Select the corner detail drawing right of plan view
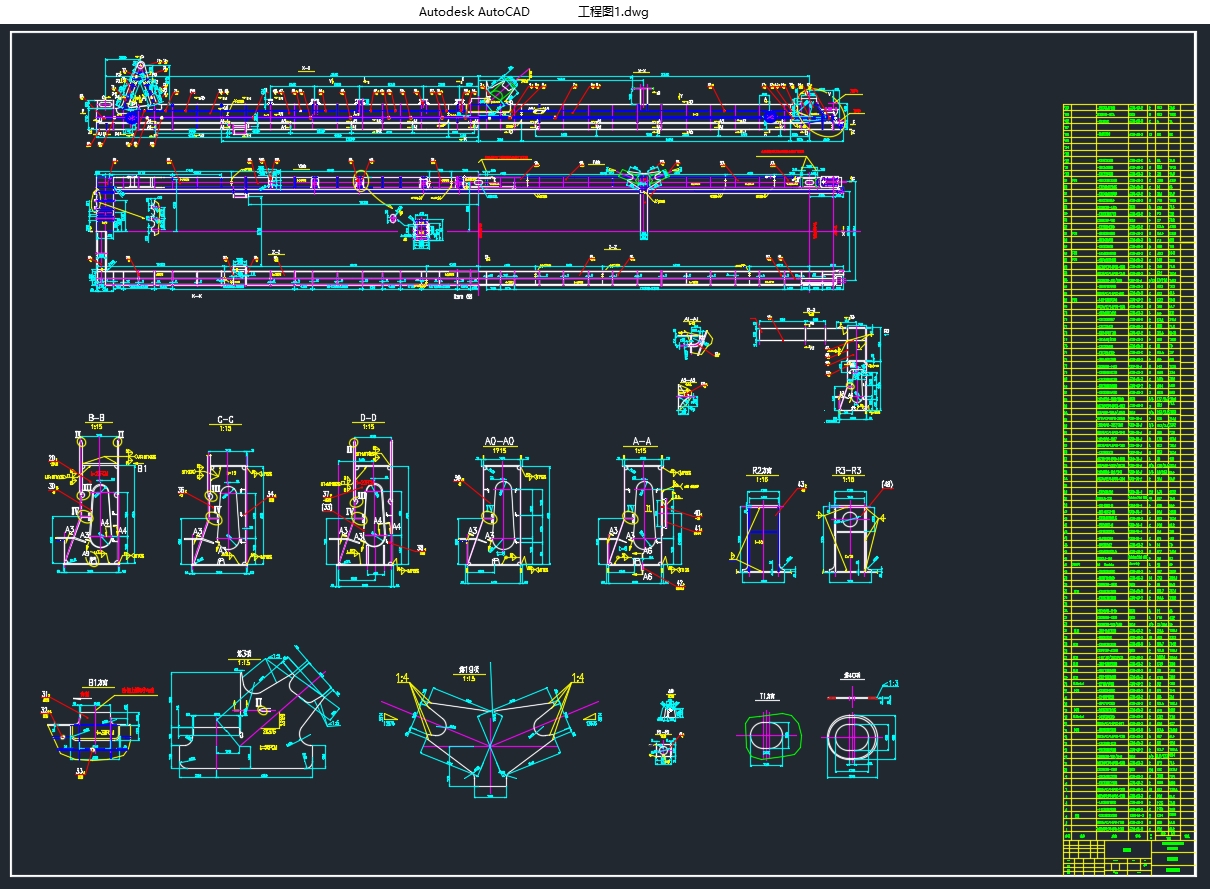This screenshot has width=1210, height=889. coord(820,365)
